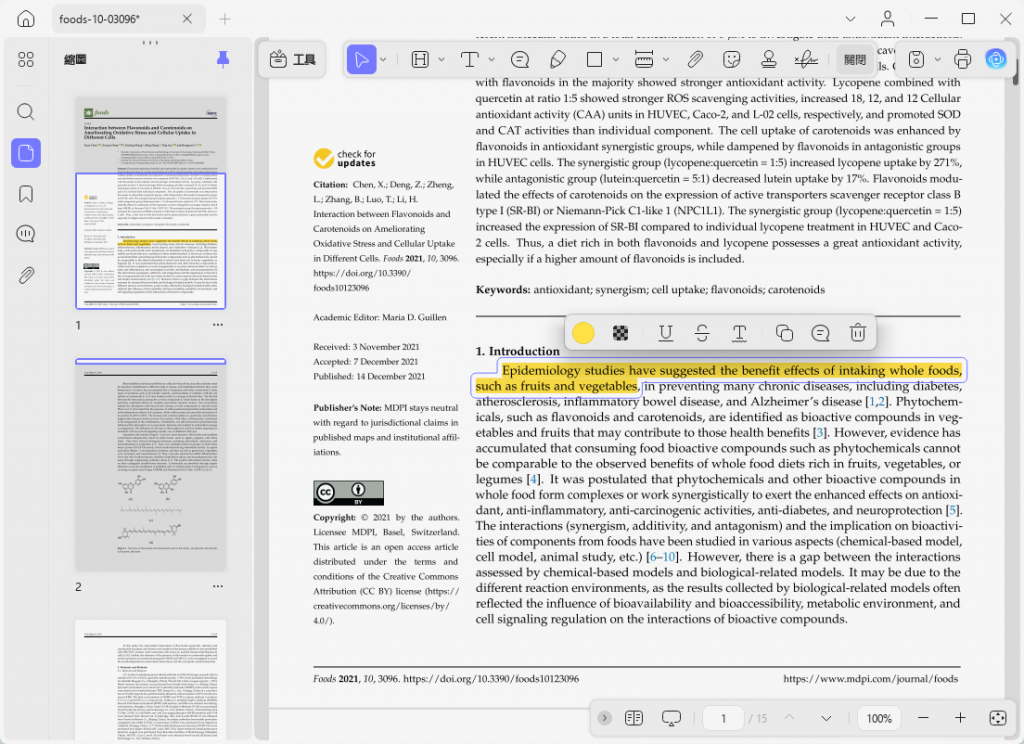
Task: Attach a file with paperclip tool
Action: pyautogui.click(x=695, y=59)
